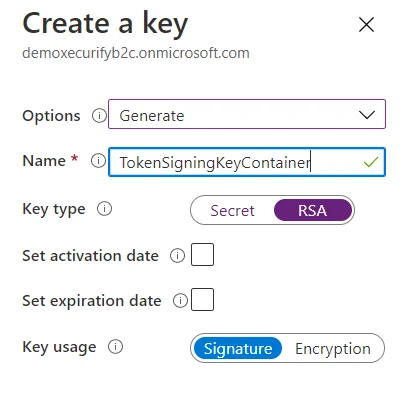Click the demoxecurifyb2c.onmicrosoft.com tenant name

(x=136, y=53)
